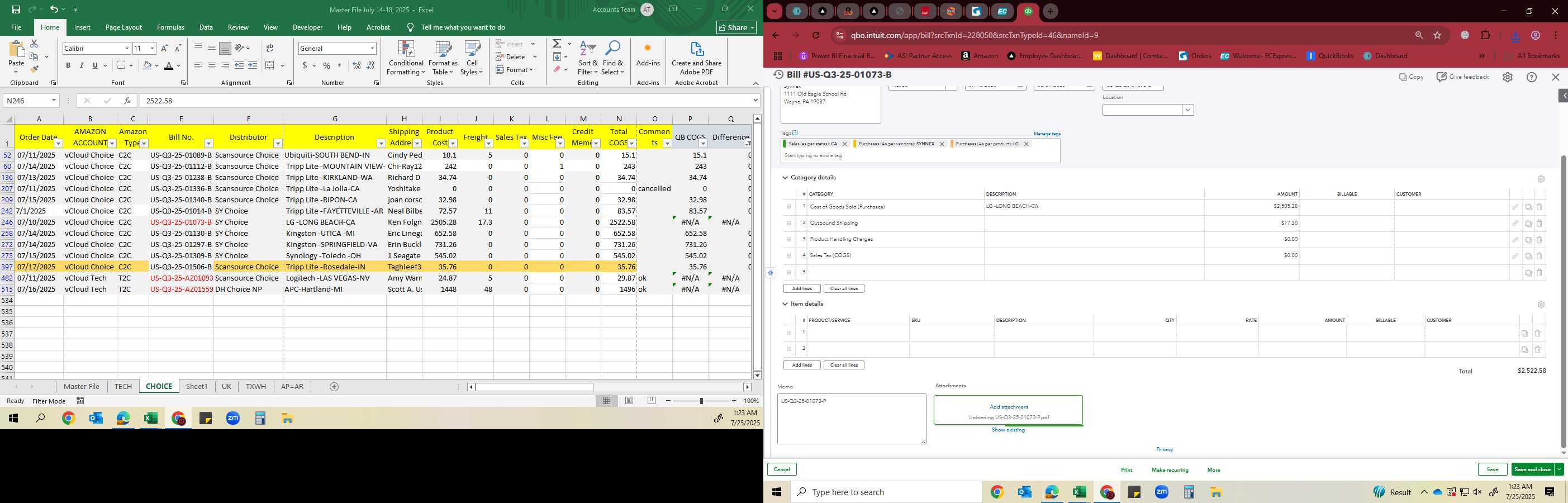Click Clear all lines under Item details
Viewport: 1568px width, 503px height.
click(x=844, y=366)
